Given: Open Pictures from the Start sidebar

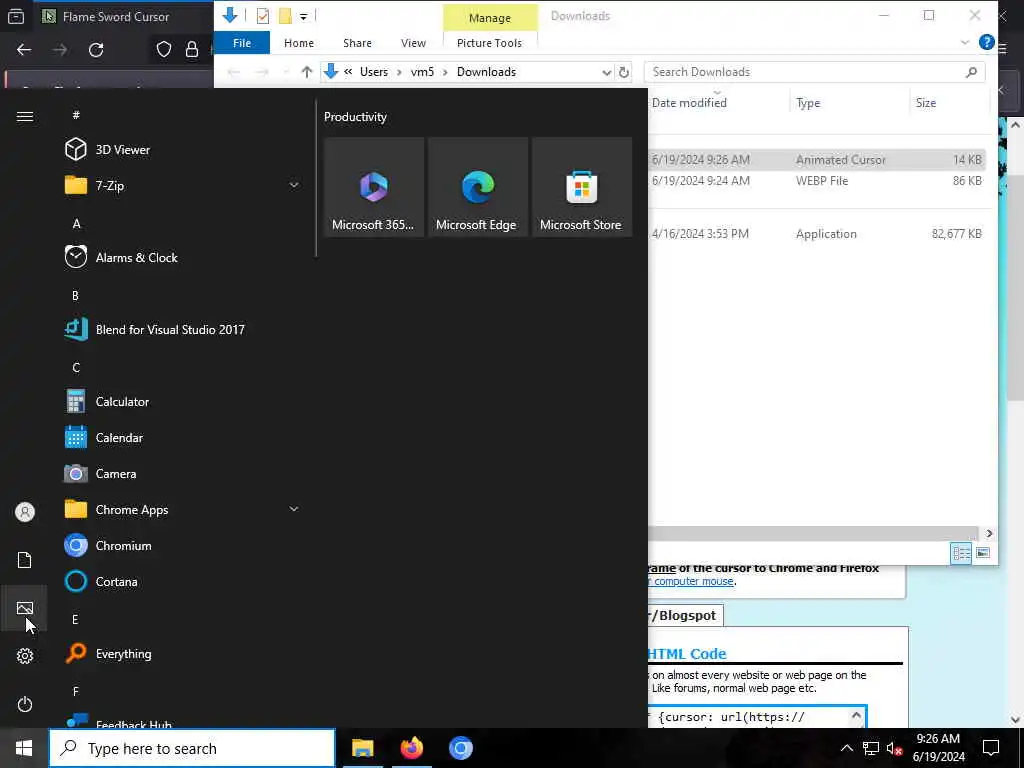Looking at the screenshot, I should click(x=25, y=608).
